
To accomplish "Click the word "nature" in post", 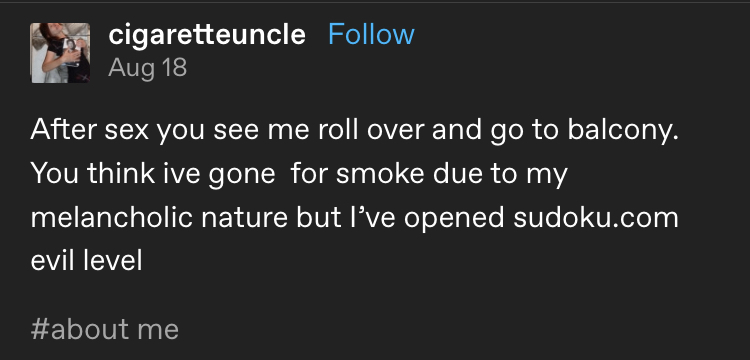I will pos(244,218).
